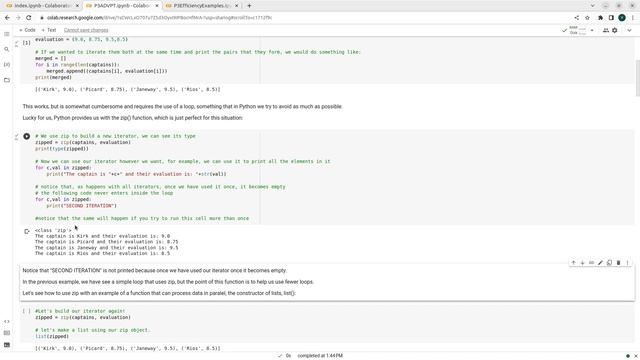The width and height of the screenshot is (640, 360).
Task: Run the unexecuted list(zipped) cell bracket
Action: click(x=27, y=311)
